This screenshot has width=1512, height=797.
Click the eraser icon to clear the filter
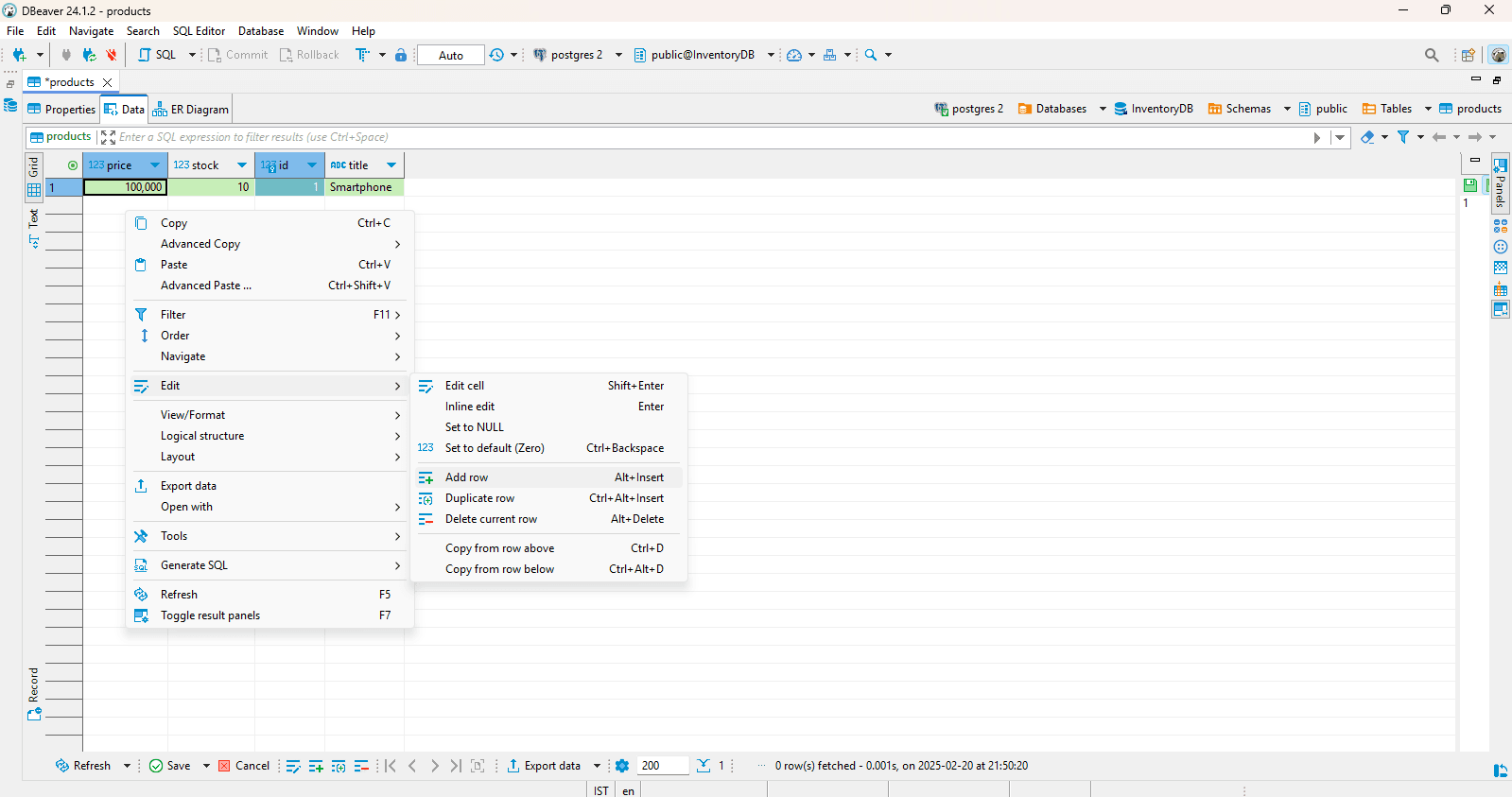(x=1367, y=137)
